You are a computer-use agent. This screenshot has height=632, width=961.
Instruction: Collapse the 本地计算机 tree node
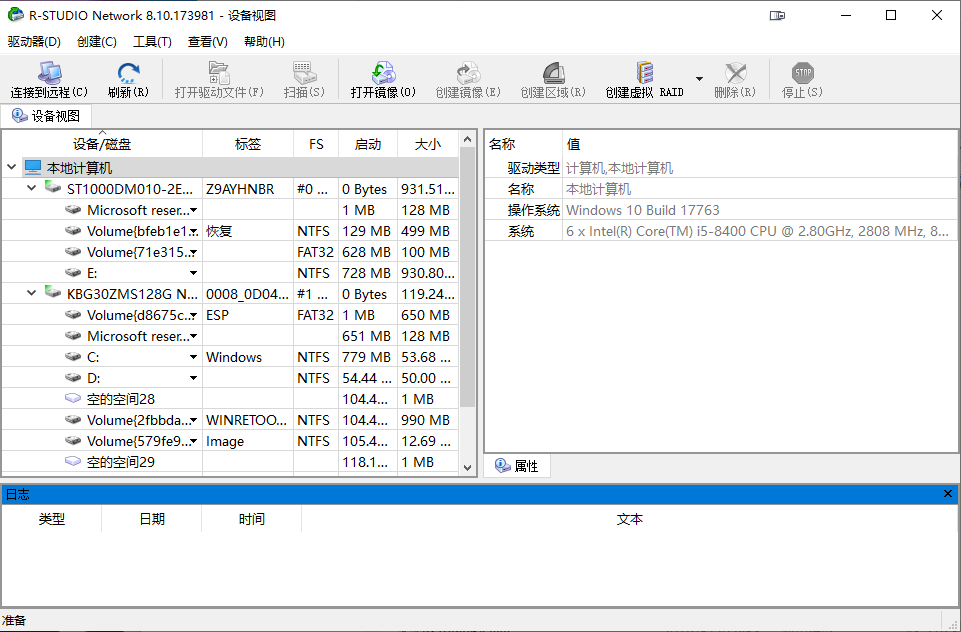[11, 167]
